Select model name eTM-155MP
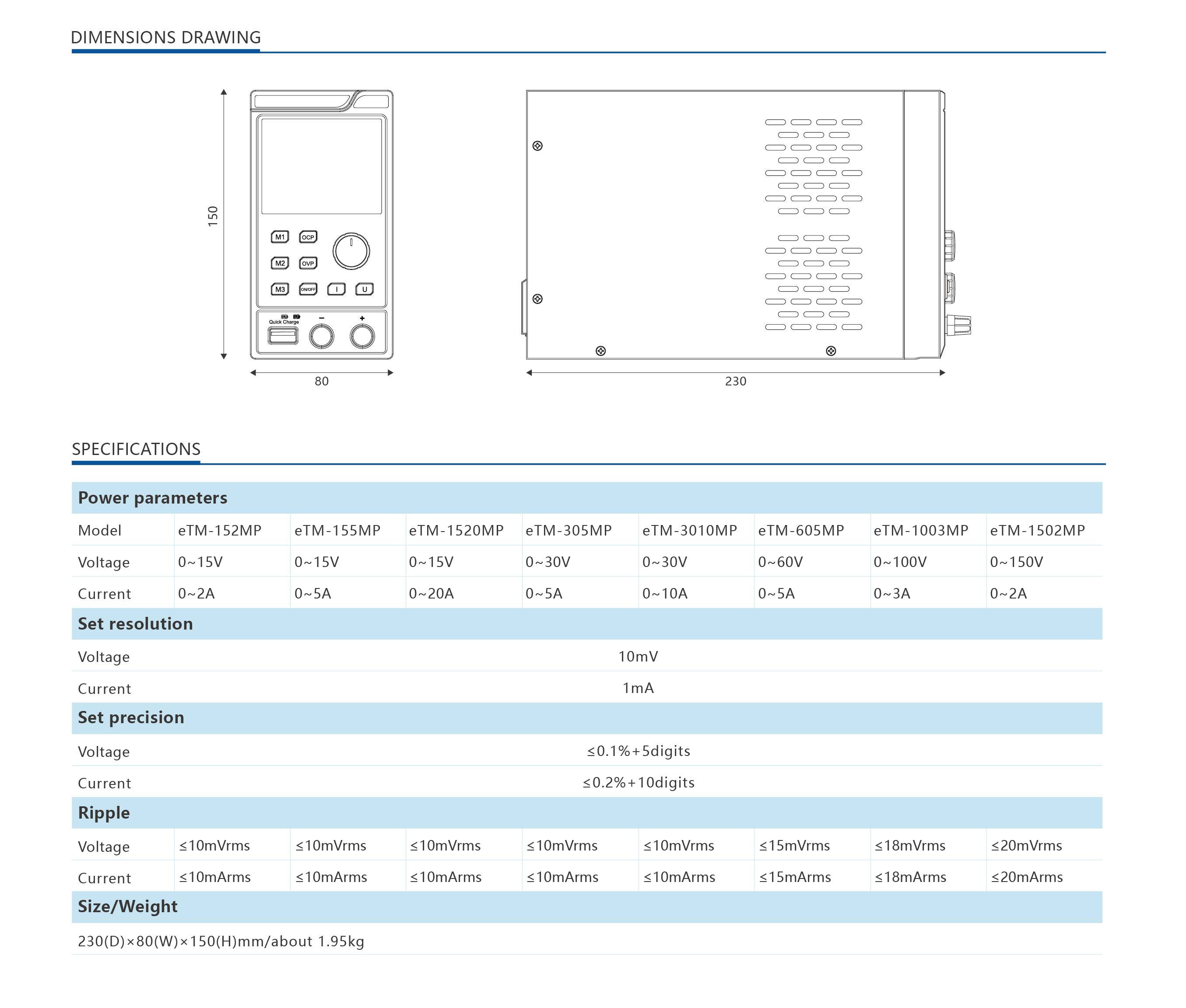The height and width of the screenshot is (1008, 1186). click(x=337, y=530)
